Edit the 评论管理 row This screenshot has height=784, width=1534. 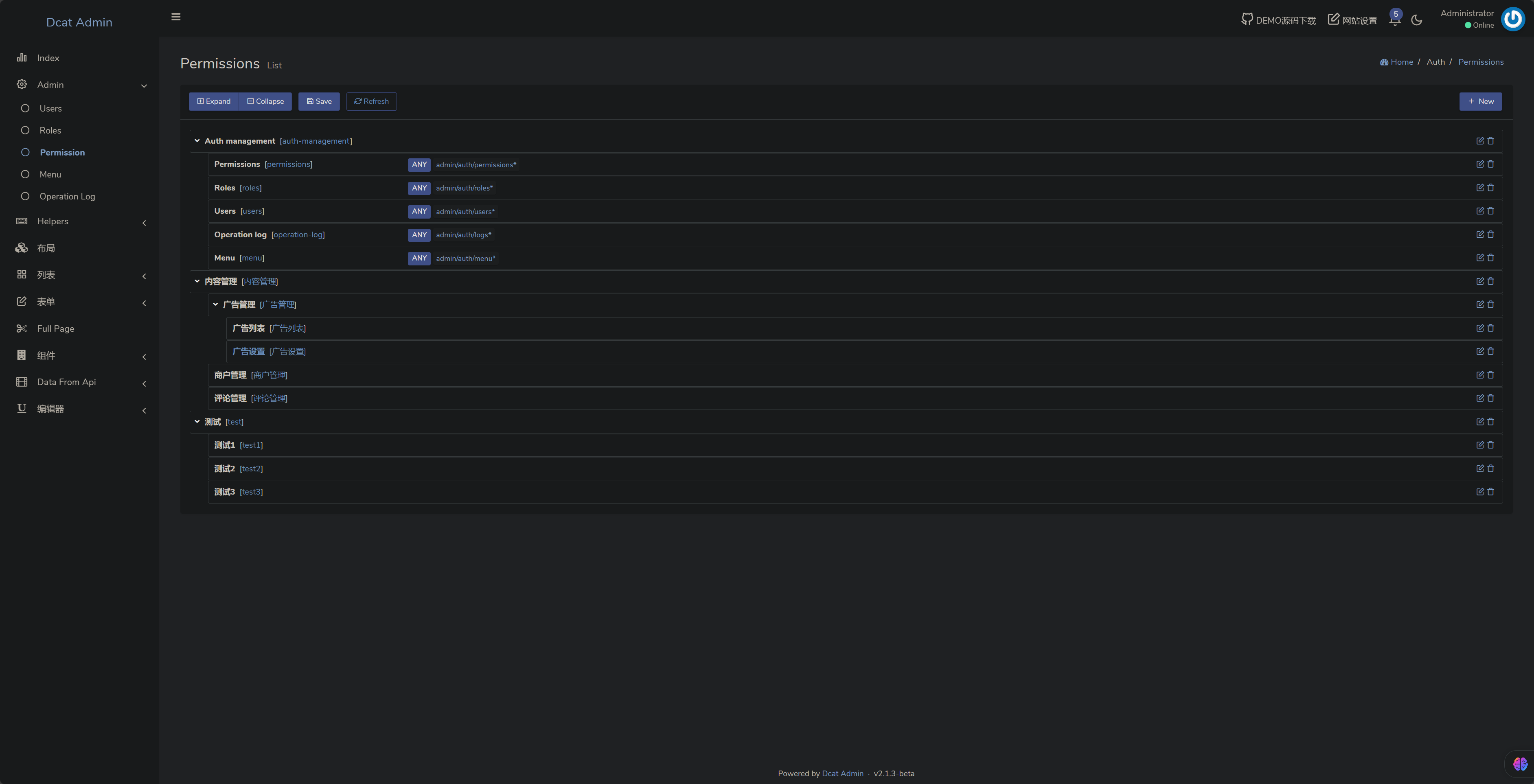point(1480,398)
